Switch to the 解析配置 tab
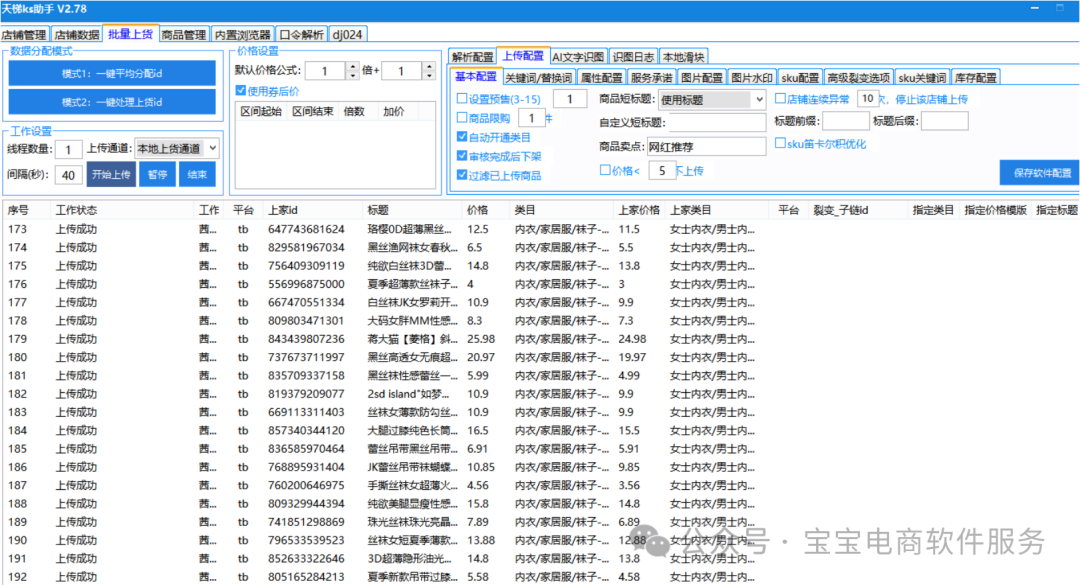The image size is (1080, 585). tap(472, 57)
